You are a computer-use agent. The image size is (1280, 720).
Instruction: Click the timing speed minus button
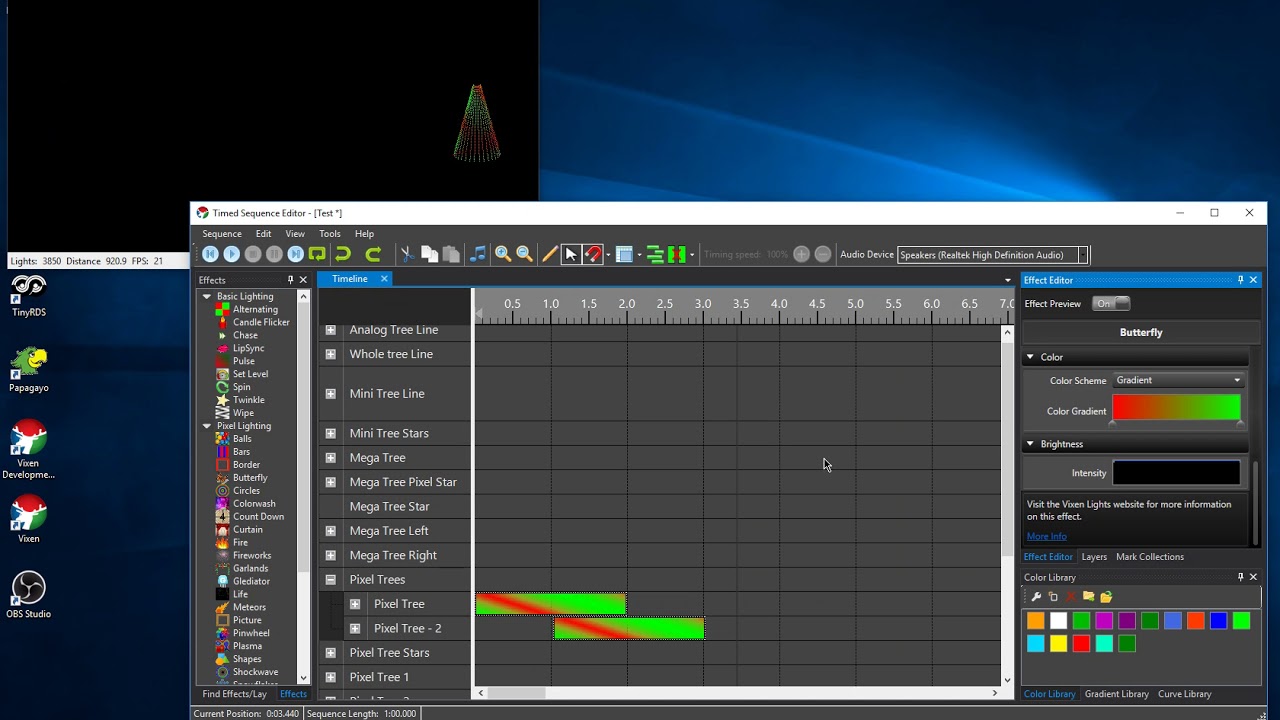point(823,254)
